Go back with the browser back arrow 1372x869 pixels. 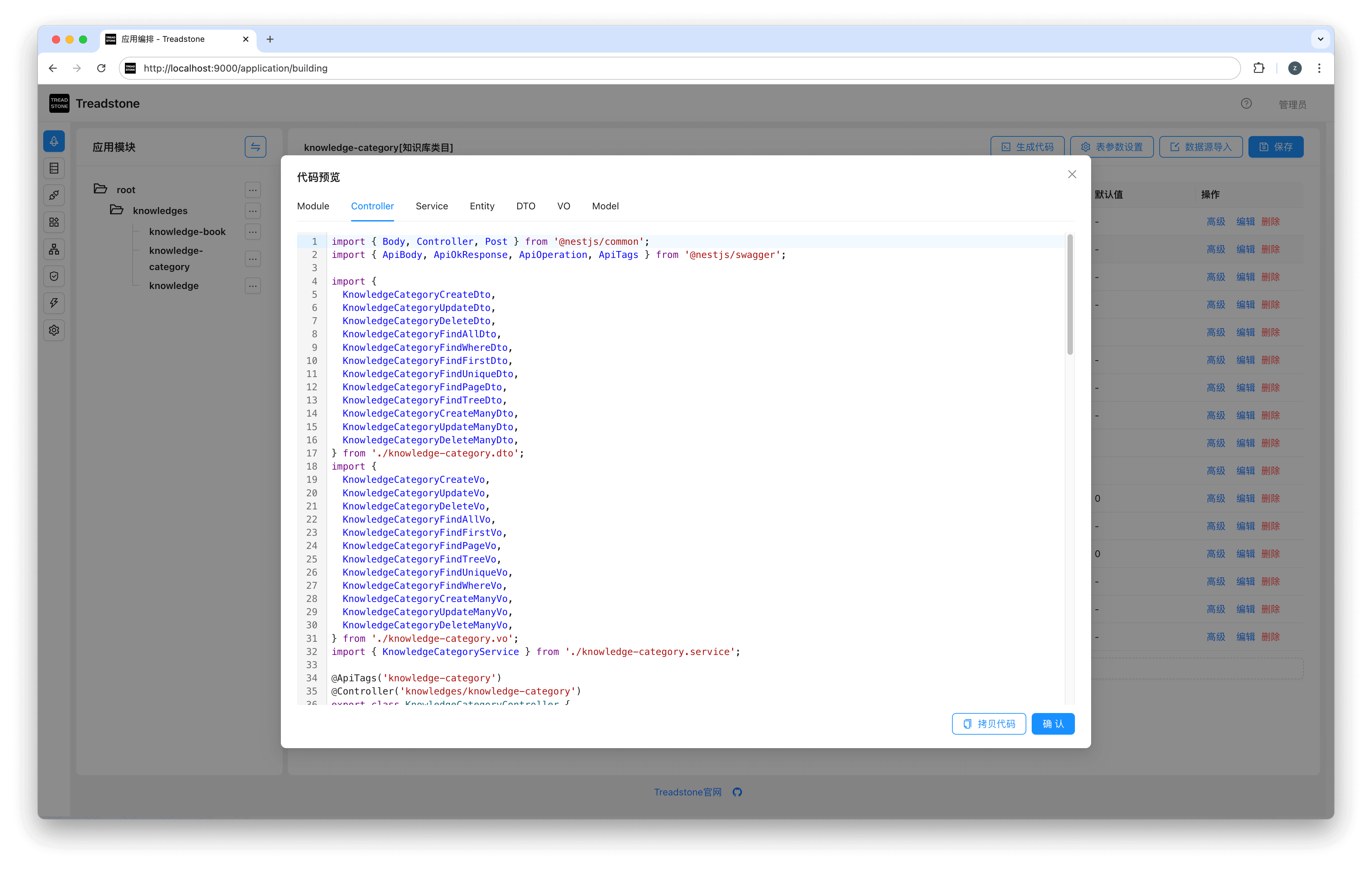point(53,69)
